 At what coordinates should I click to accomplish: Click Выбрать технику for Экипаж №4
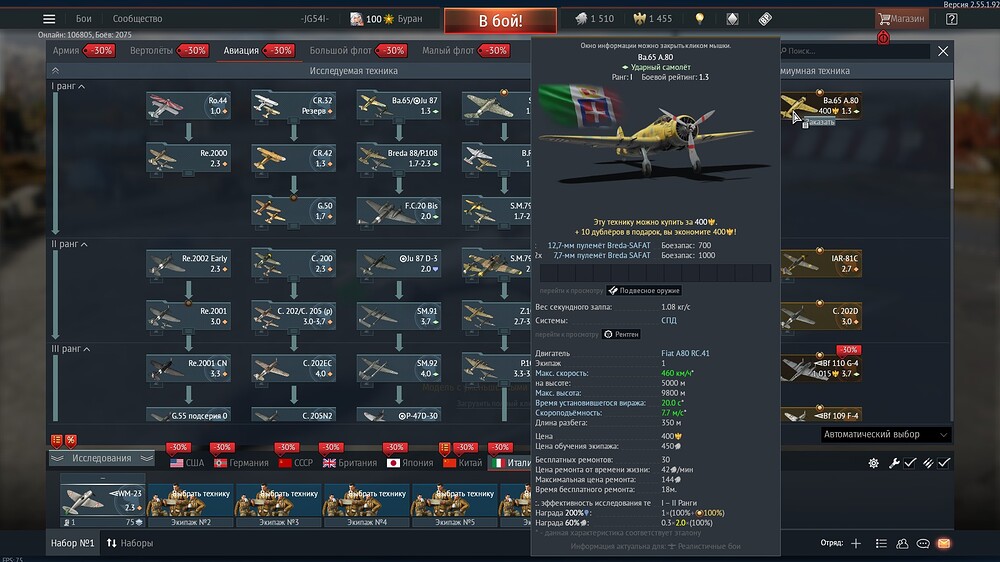(x=367, y=500)
